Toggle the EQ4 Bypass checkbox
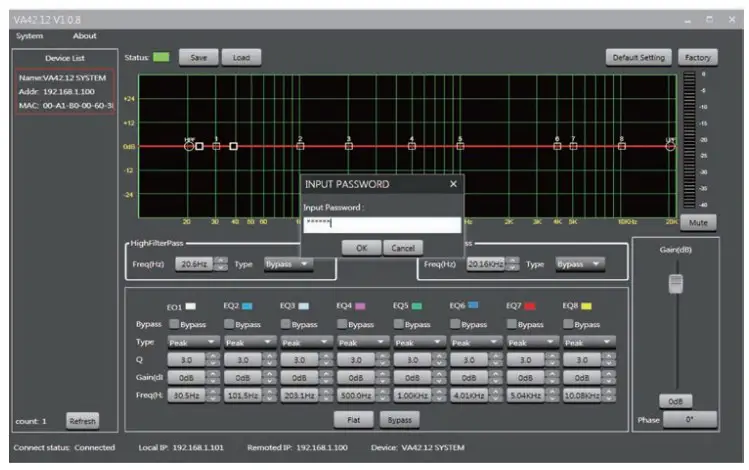This screenshot has width=749, height=470. pos(342,324)
